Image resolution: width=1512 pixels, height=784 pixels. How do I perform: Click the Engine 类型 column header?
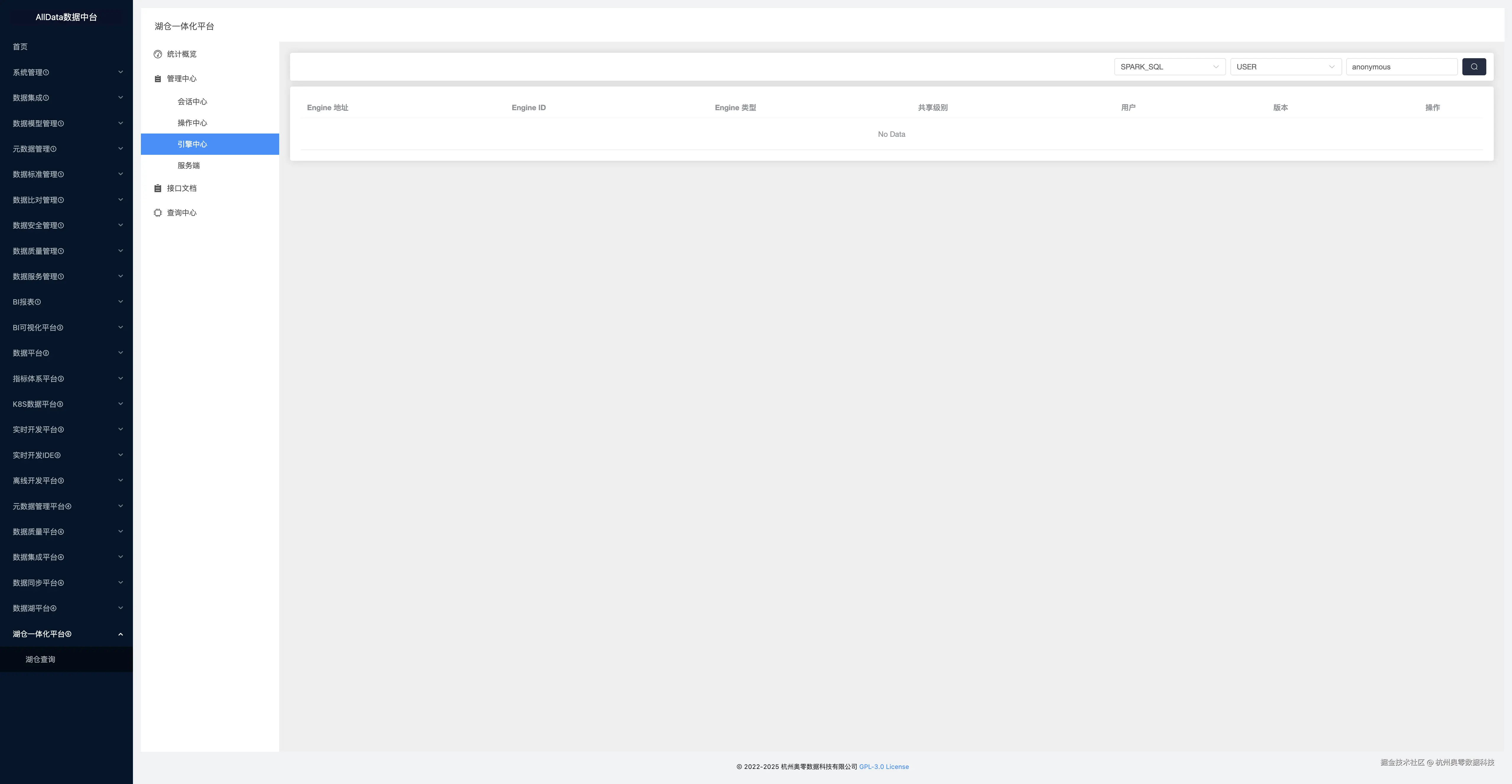click(735, 108)
